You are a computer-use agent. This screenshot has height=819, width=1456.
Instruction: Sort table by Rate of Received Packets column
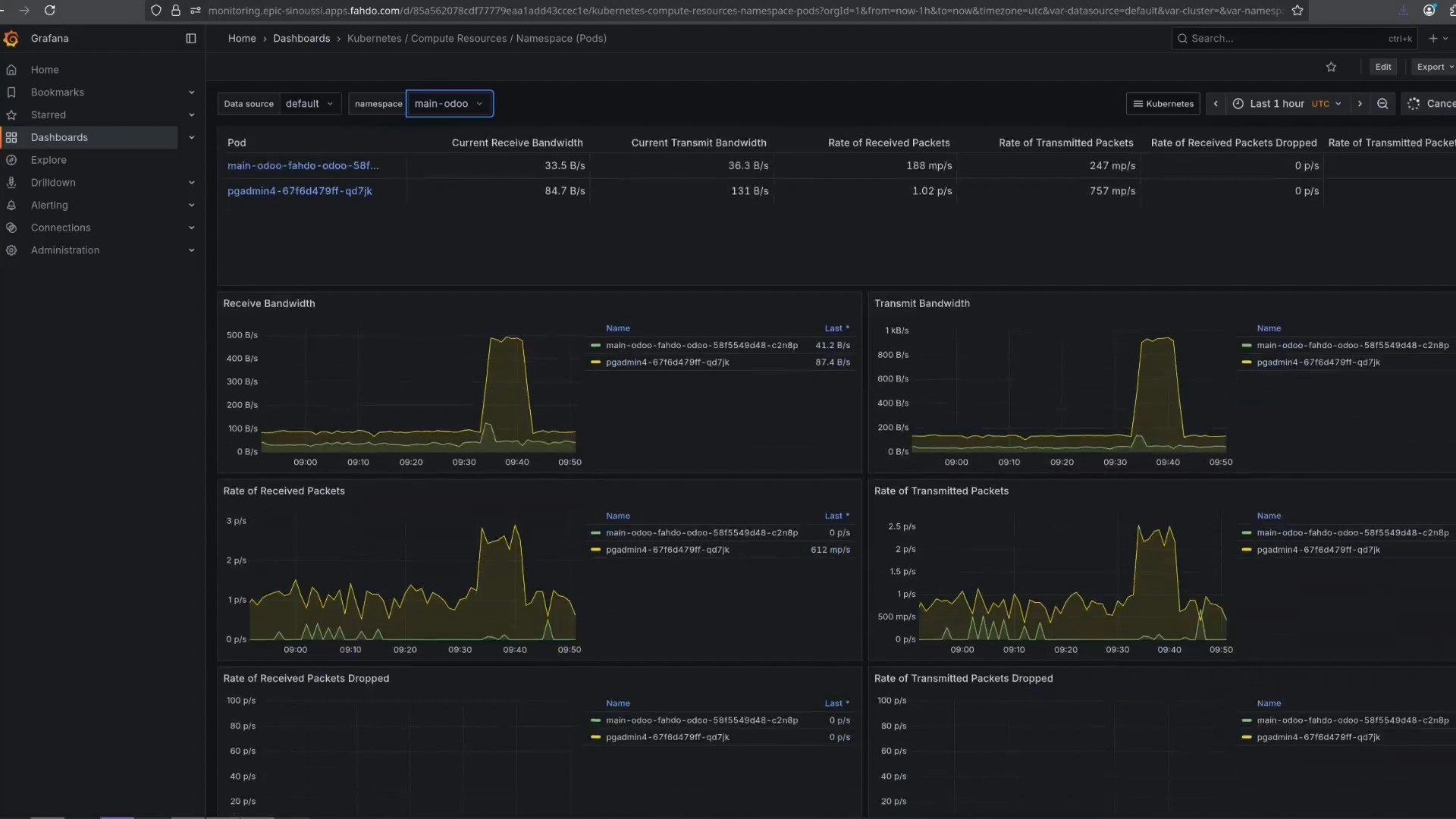pos(889,143)
